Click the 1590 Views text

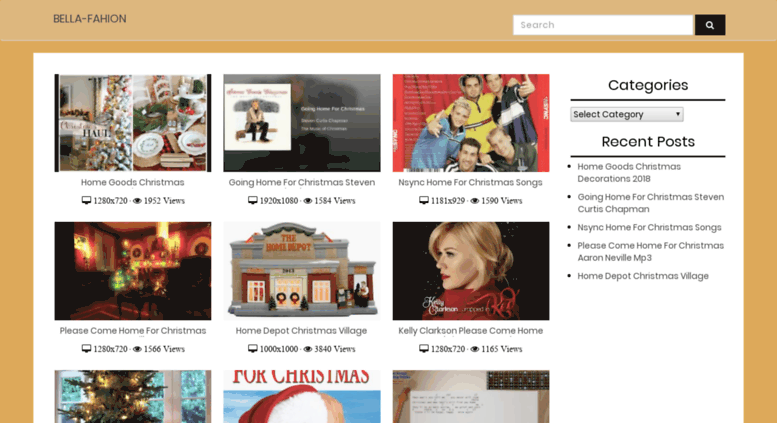501,201
